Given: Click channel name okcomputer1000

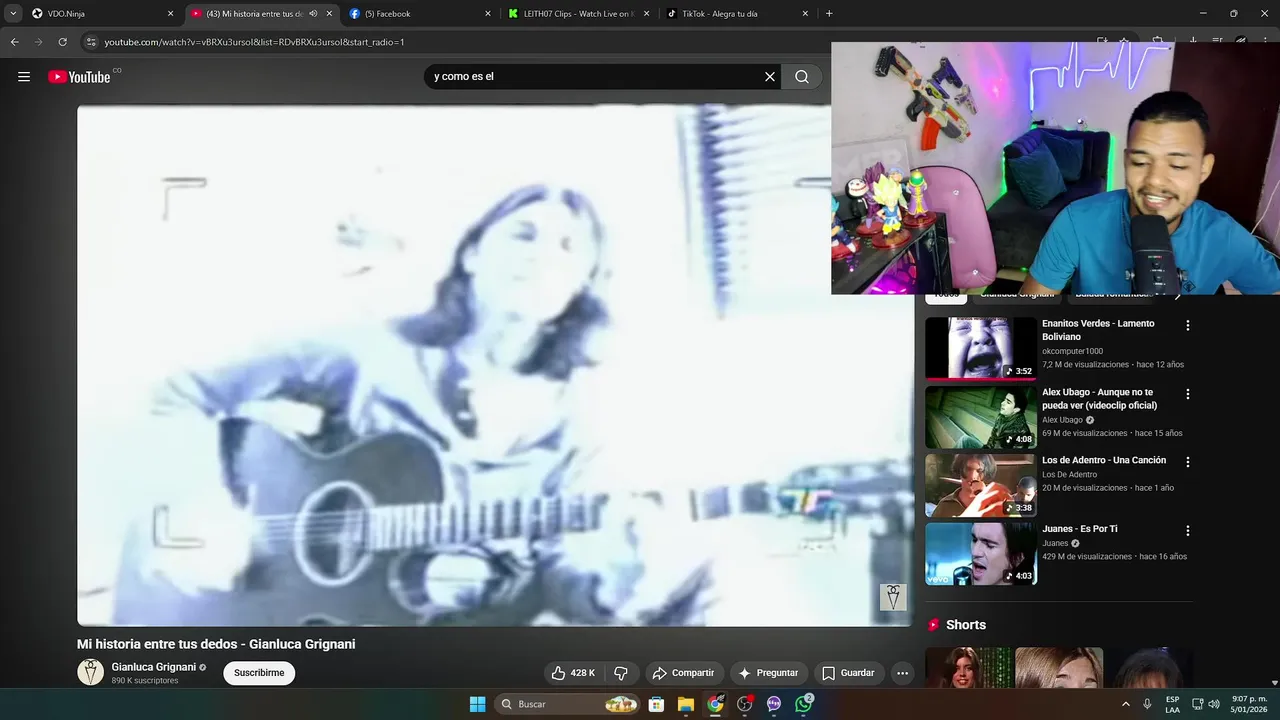Looking at the screenshot, I should (x=1072, y=351).
